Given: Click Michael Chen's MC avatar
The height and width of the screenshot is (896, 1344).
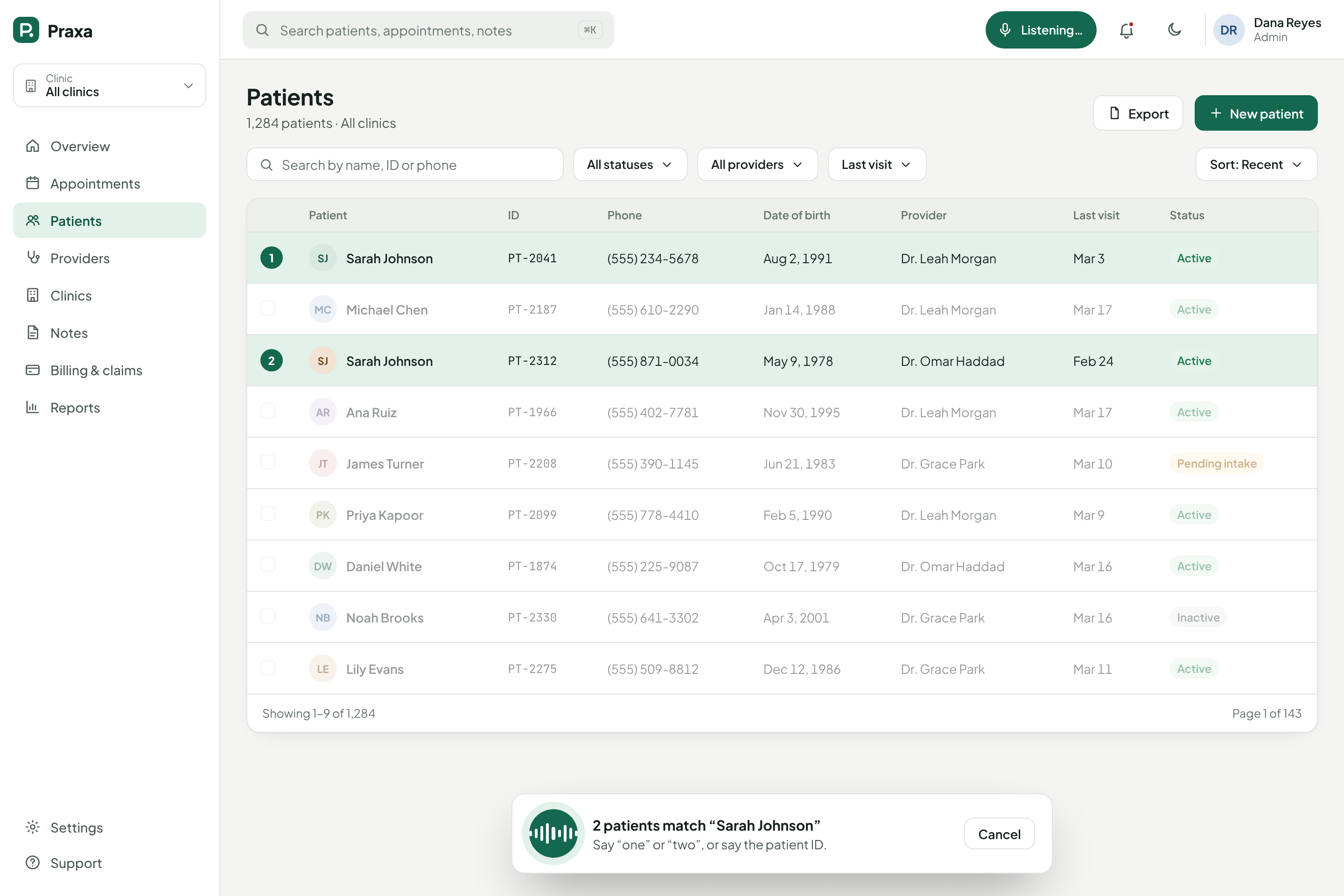Looking at the screenshot, I should pos(323,310).
